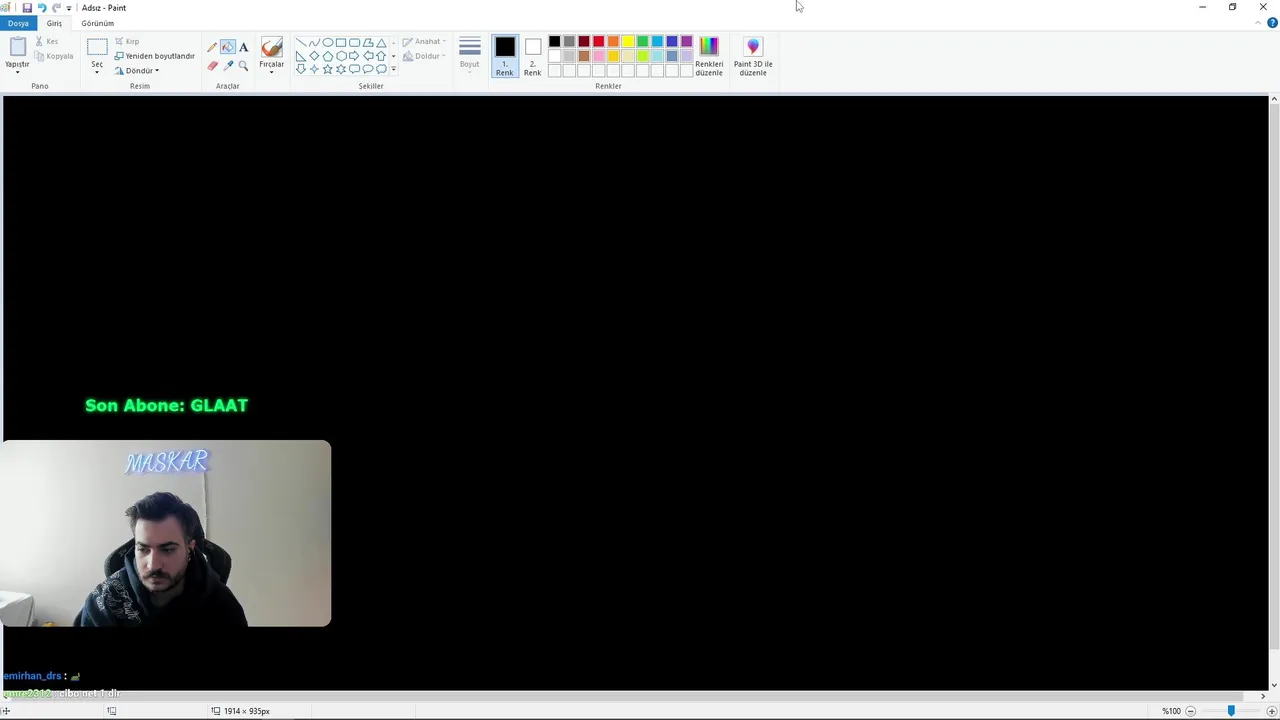Select the Five-point star shape
Image resolution: width=1280 pixels, height=720 pixels.
[328, 69]
